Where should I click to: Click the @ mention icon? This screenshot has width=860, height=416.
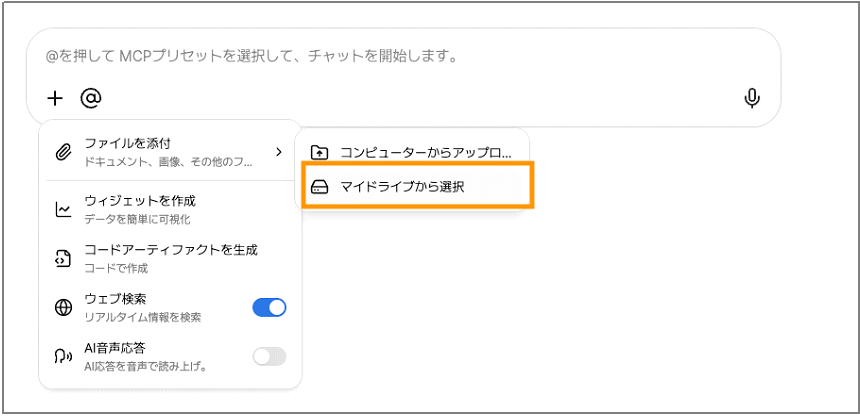[91, 98]
